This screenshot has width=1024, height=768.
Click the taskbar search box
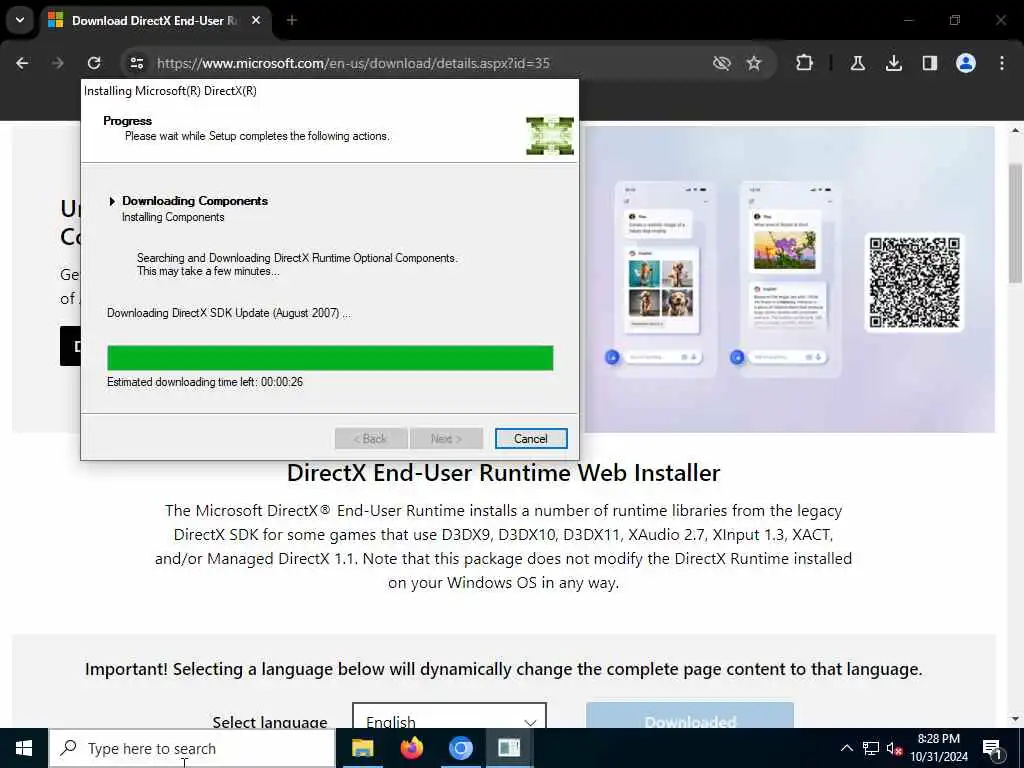[x=192, y=748]
